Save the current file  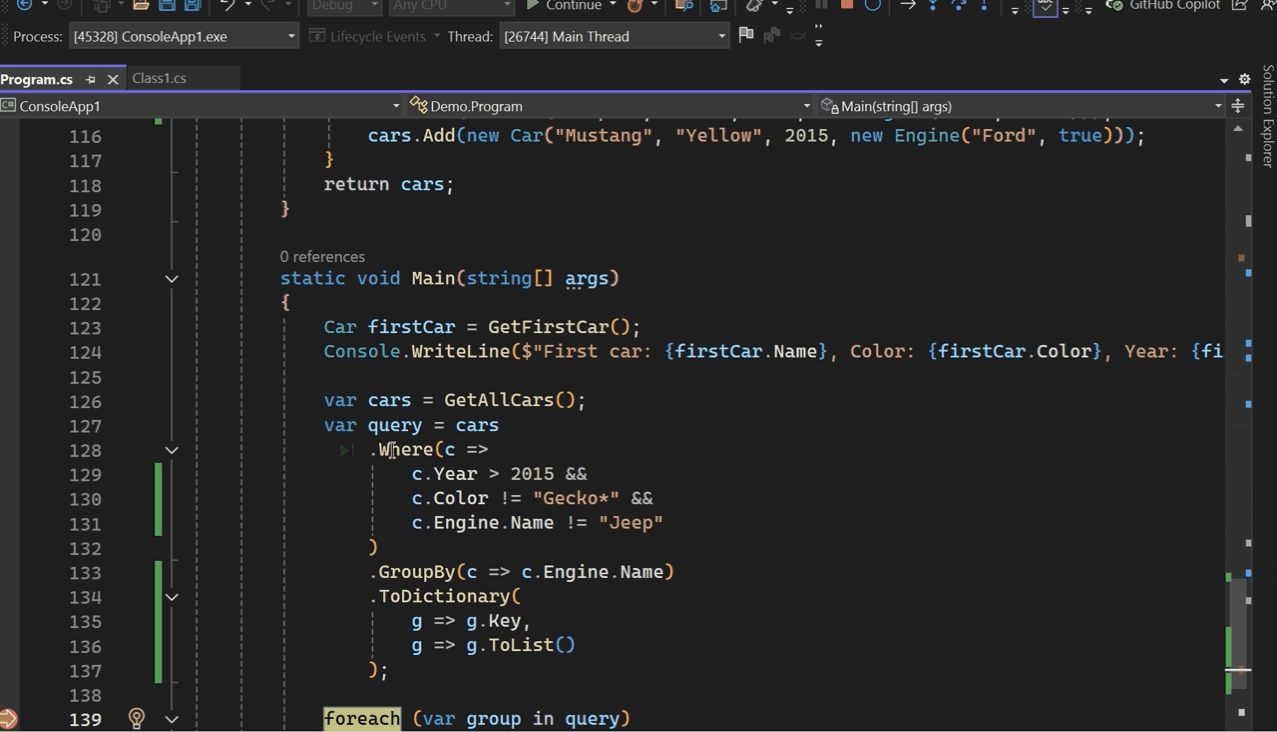pyautogui.click(x=167, y=6)
